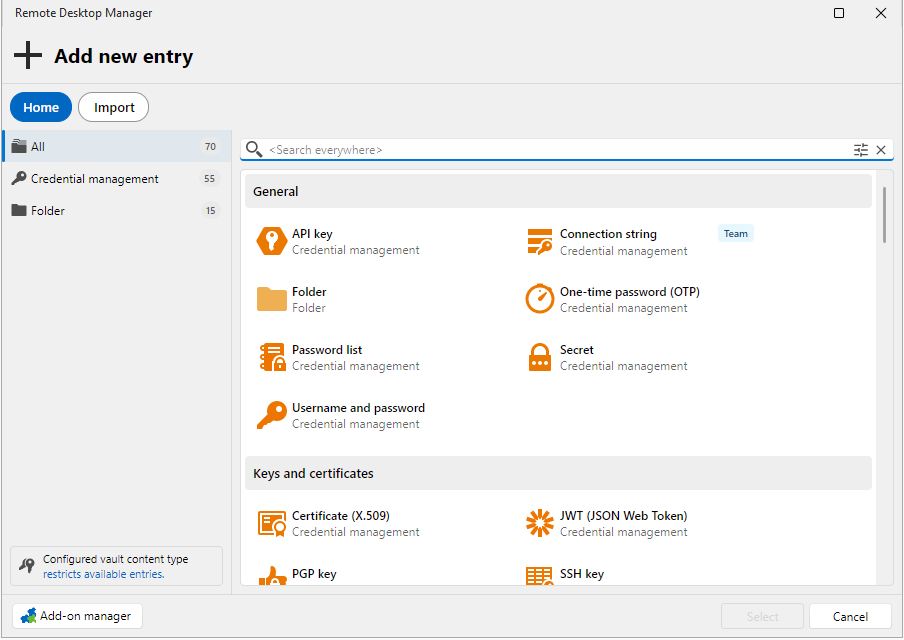Filter by Folder category

tap(117, 210)
